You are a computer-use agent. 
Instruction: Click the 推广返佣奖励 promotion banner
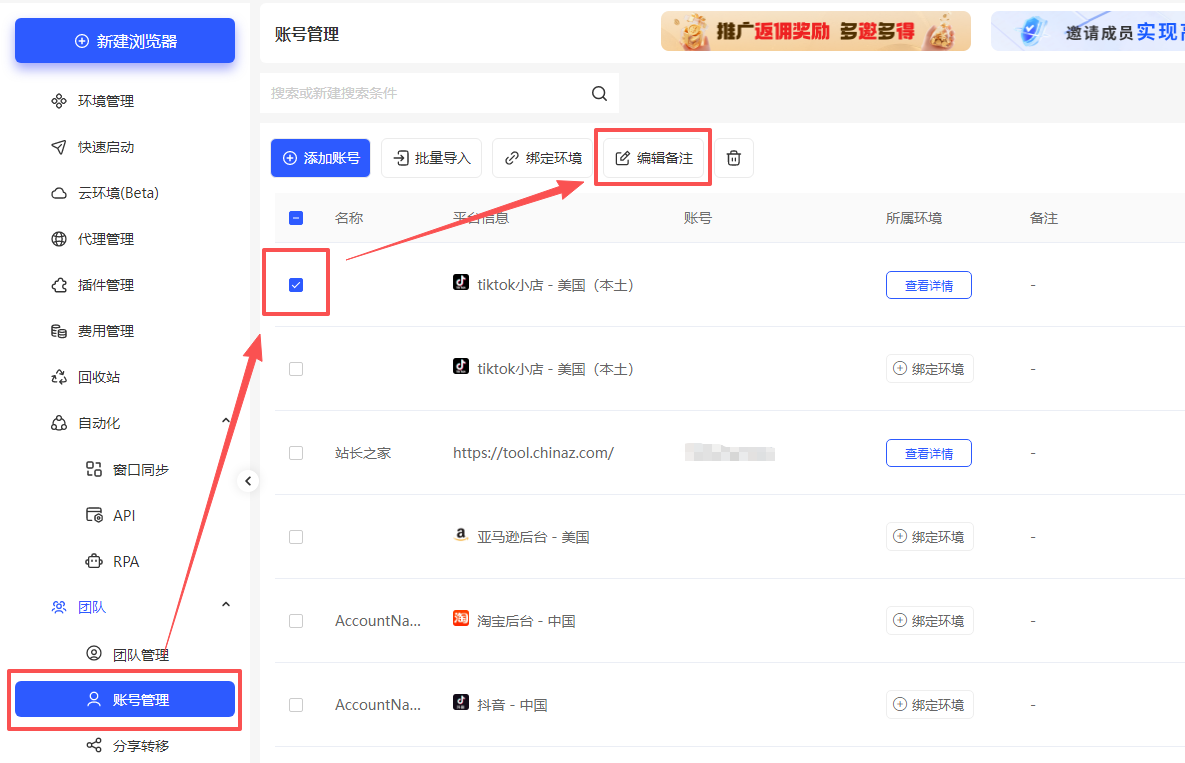coord(815,31)
